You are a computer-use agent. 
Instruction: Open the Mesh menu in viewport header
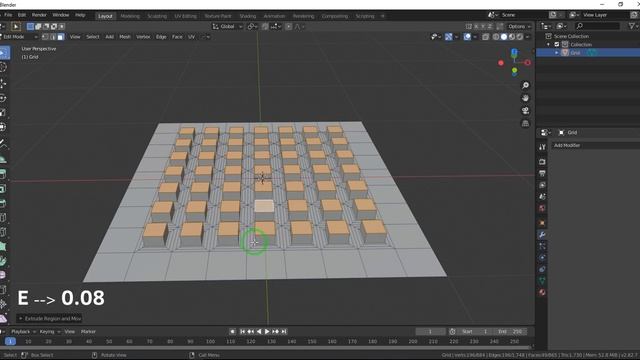[x=124, y=37]
